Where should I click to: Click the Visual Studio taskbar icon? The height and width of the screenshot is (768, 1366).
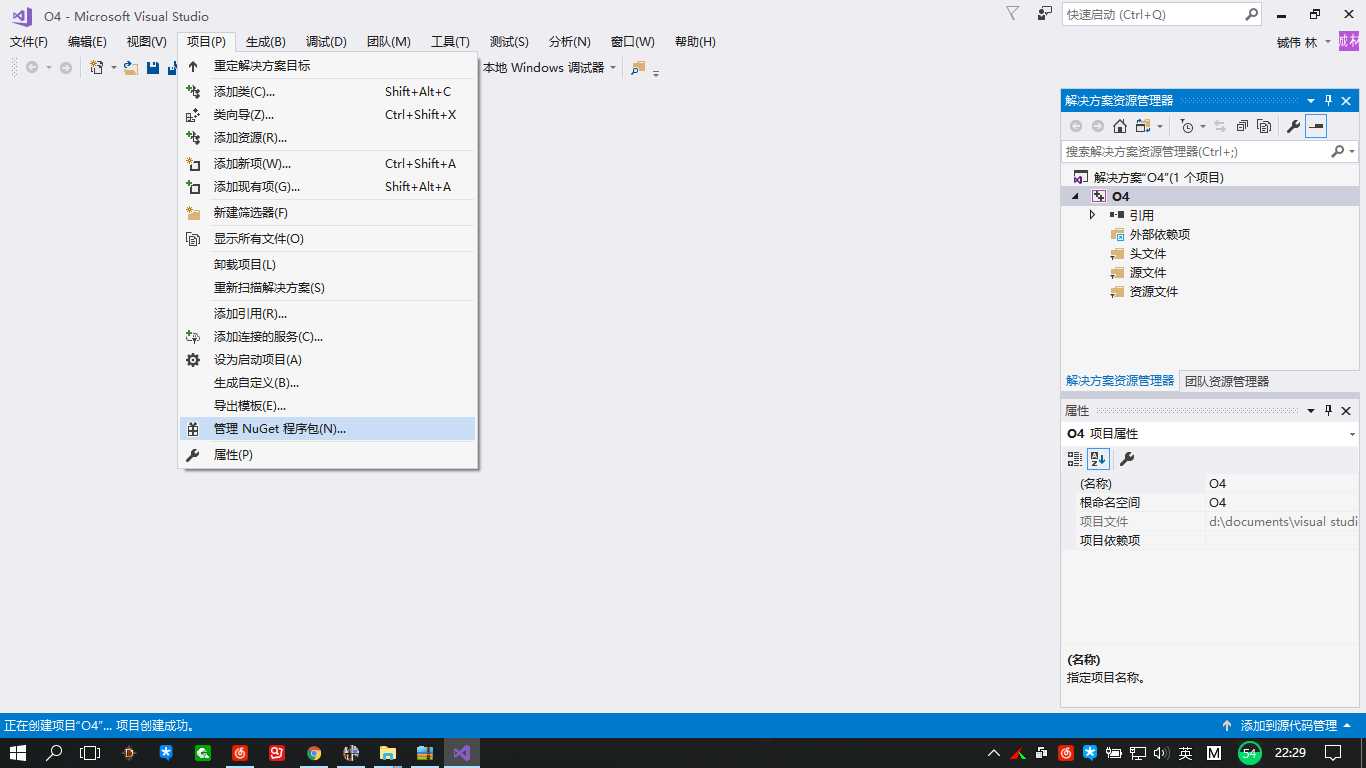pyautogui.click(x=461, y=753)
